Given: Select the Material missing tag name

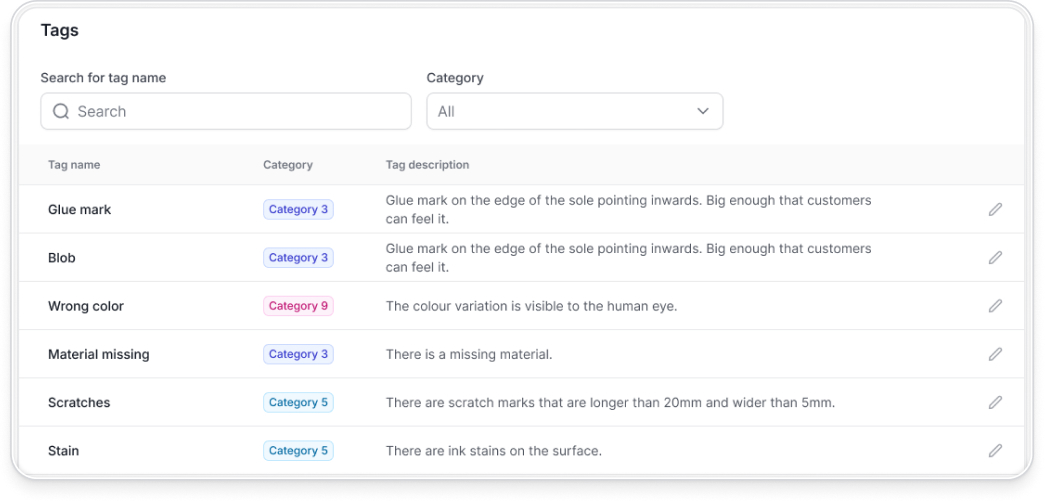Looking at the screenshot, I should click(99, 354).
